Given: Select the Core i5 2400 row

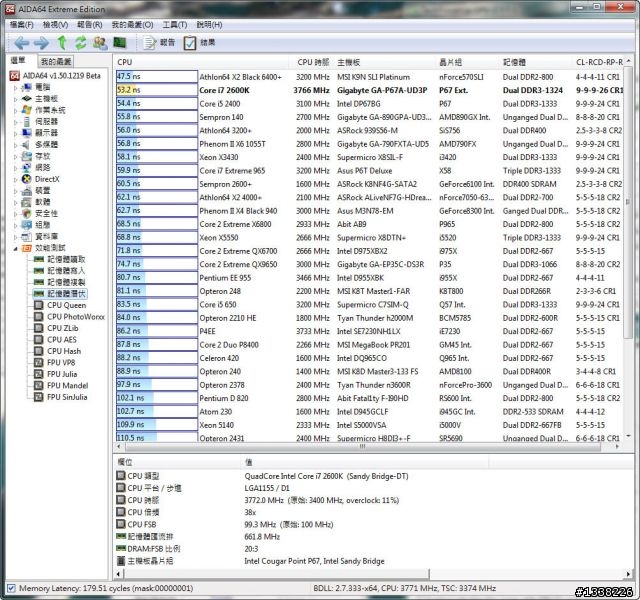Looking at the screenshot, I should [369, 104].
